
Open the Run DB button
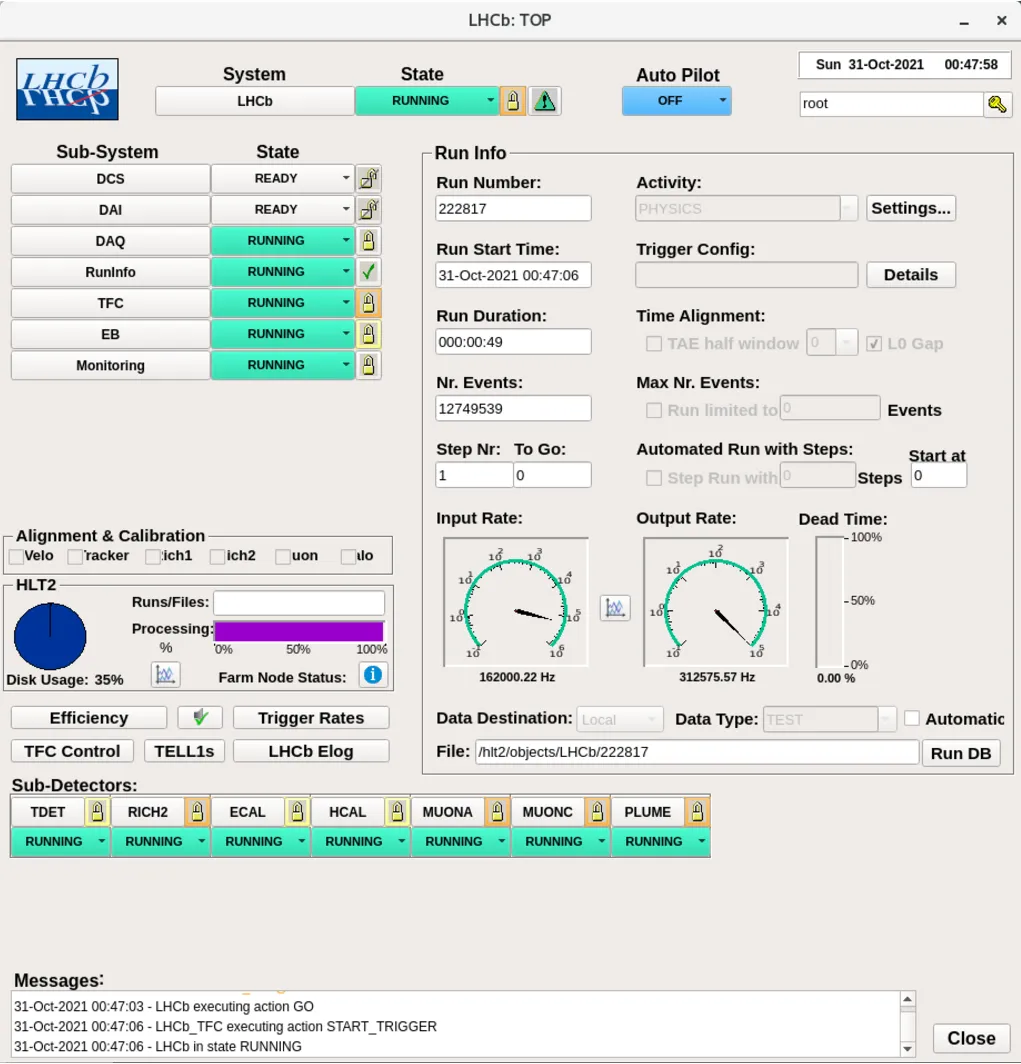click(x=961, y=753)
